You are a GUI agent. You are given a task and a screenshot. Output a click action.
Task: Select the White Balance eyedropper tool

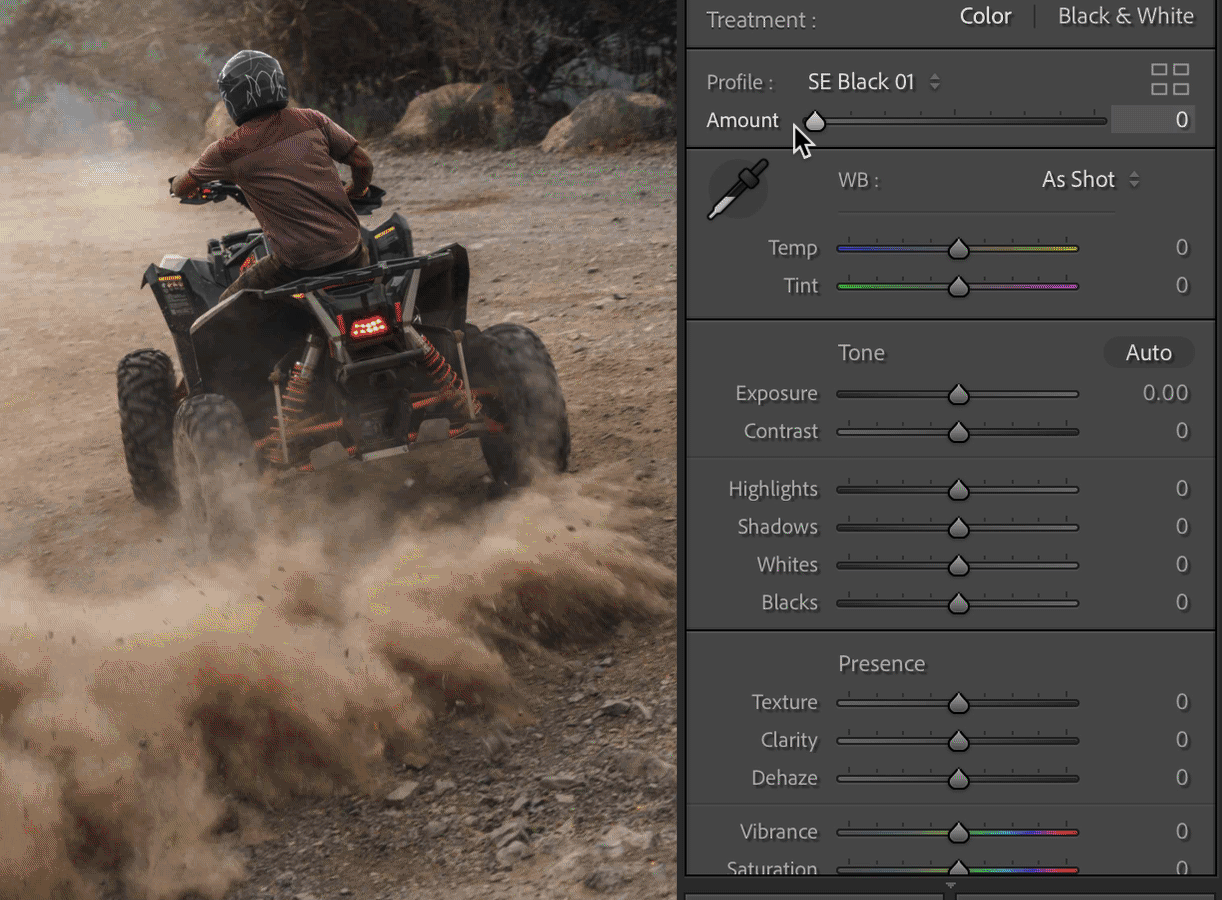(x=738, y=188)
